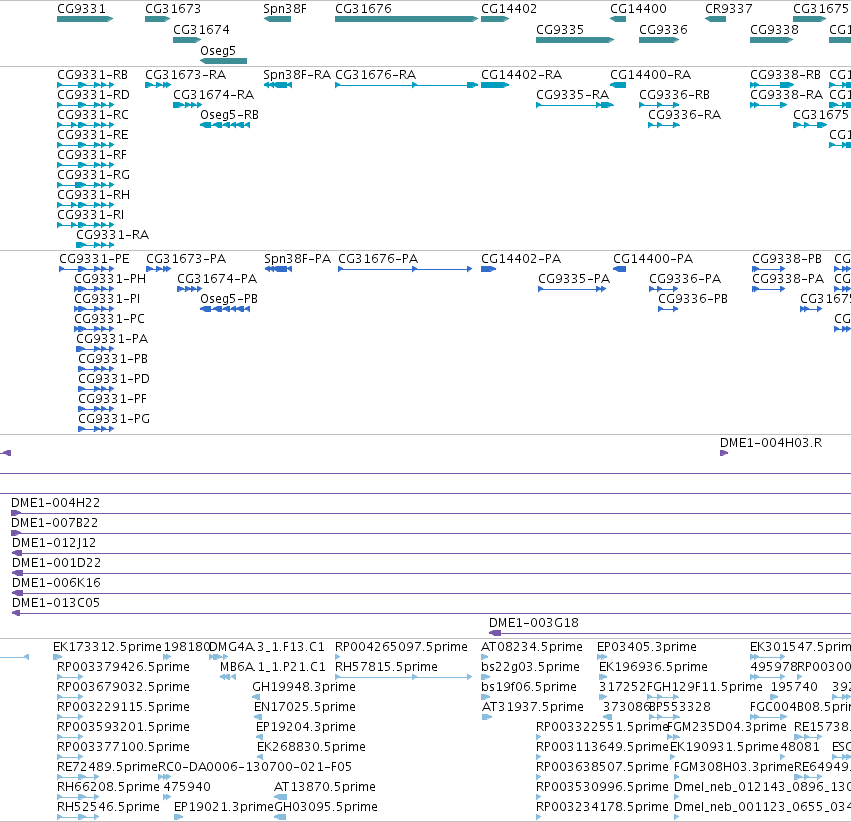Select the CG14400 gene feature
Image resolution: width=851 pixels, height=822 pixels.
tap(618, 19)
